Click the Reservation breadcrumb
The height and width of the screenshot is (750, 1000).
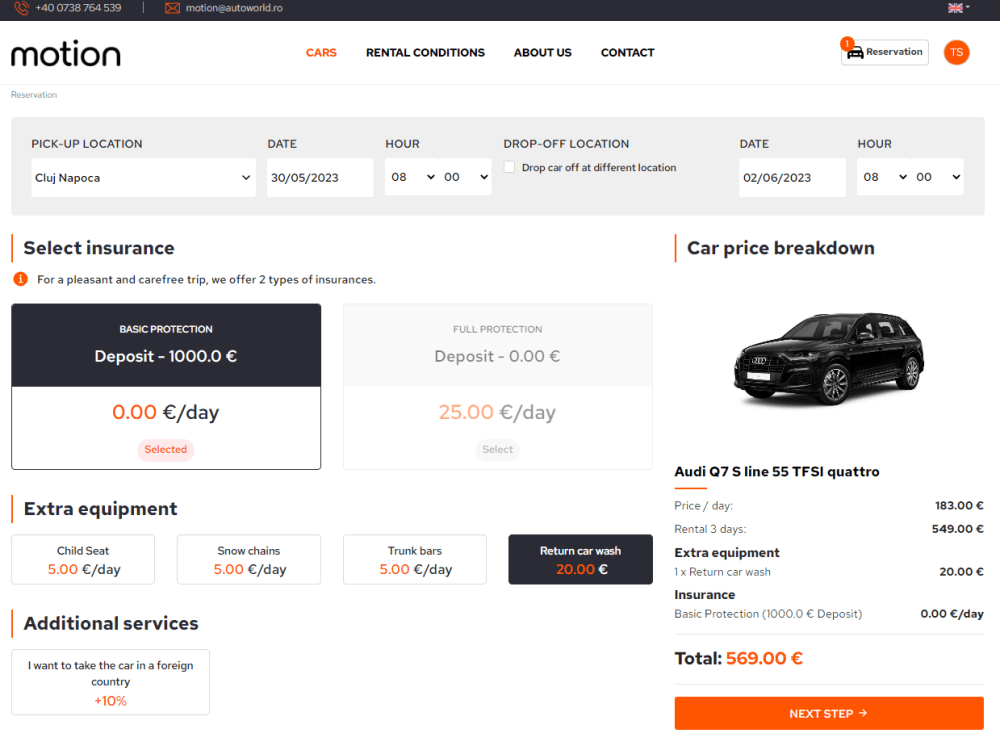(34, 95)
